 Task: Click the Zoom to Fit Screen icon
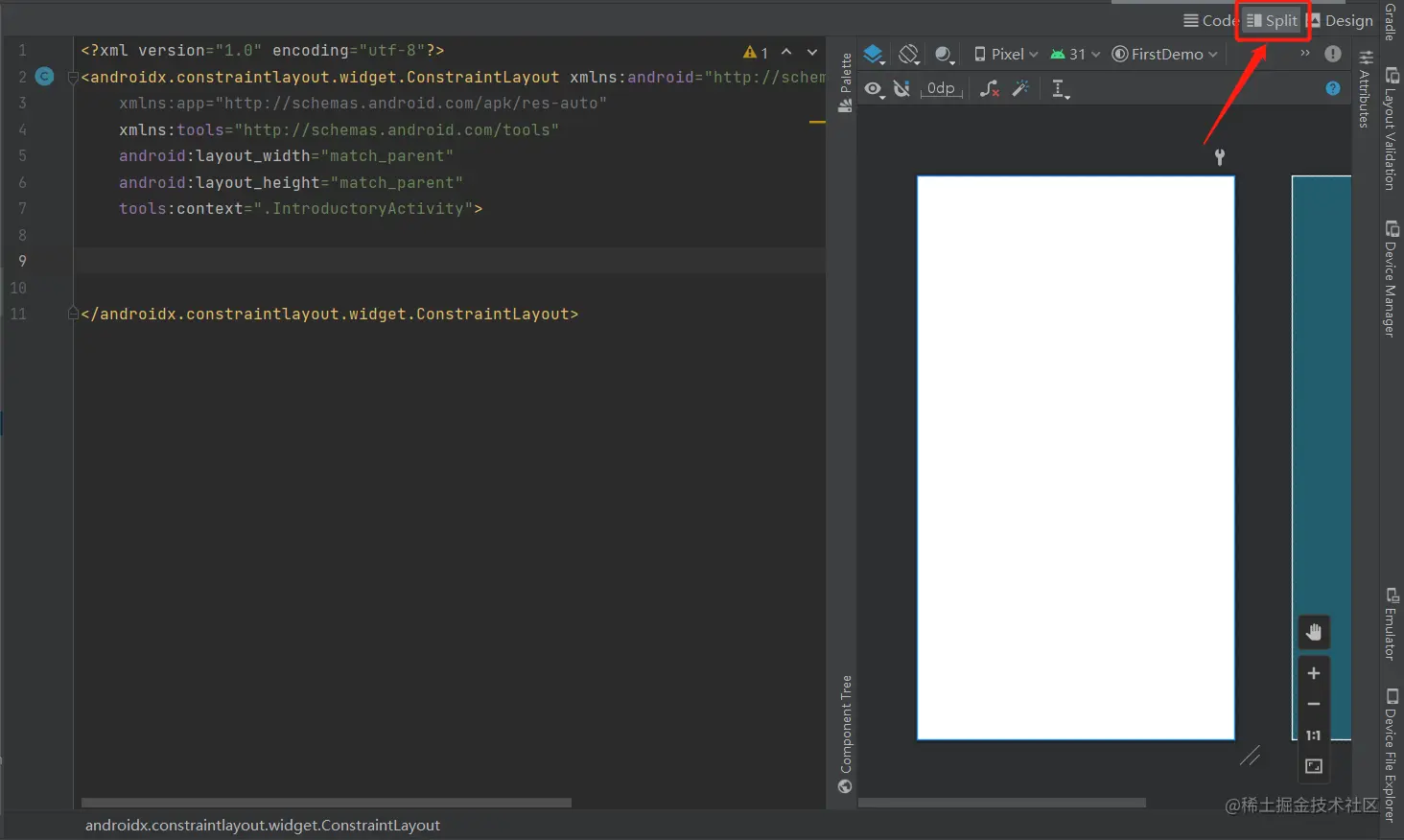tap(1314, 766)
